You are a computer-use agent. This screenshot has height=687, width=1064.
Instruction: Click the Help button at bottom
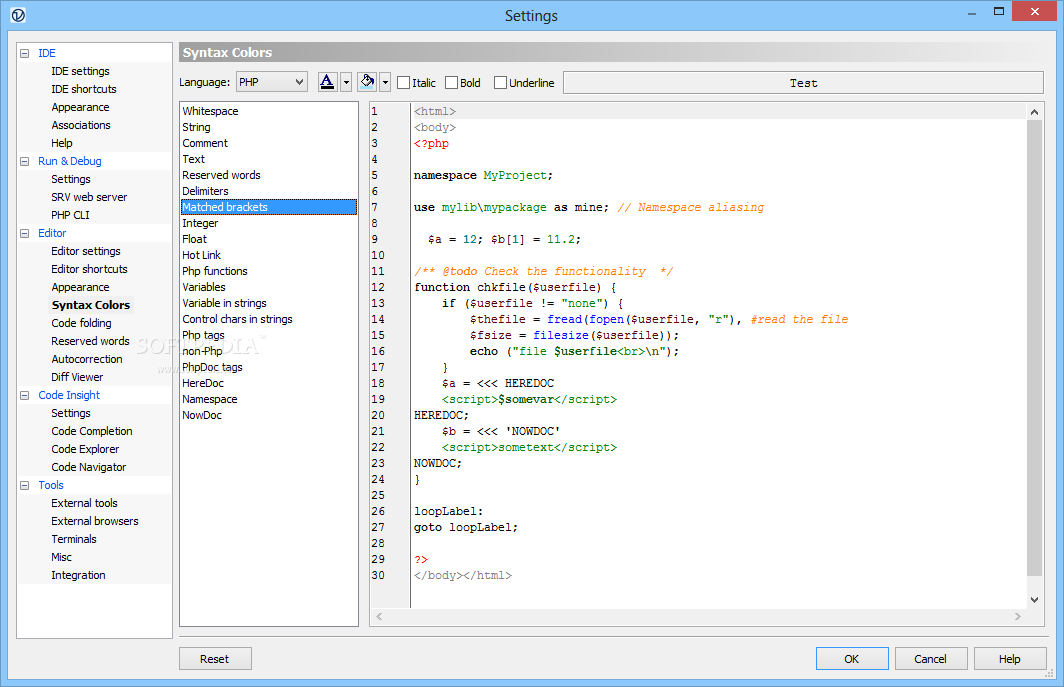coord(1009,658)
